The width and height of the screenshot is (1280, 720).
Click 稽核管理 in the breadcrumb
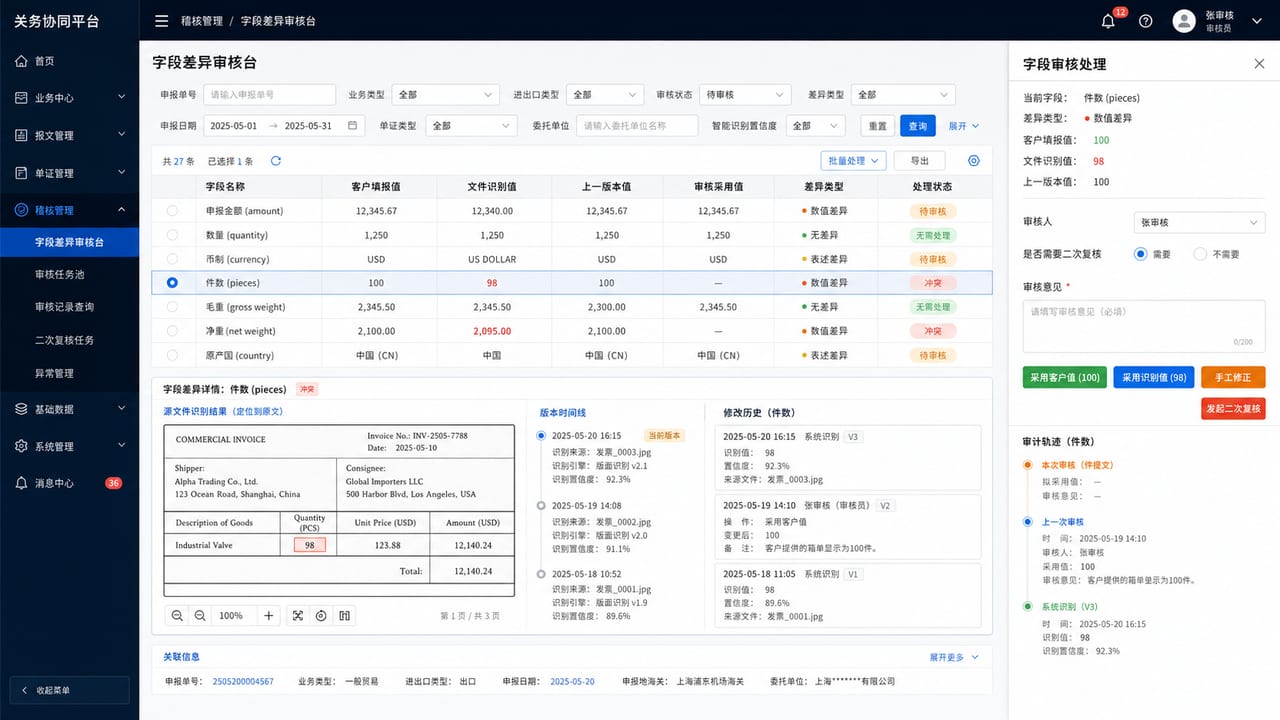coord(202,20)
